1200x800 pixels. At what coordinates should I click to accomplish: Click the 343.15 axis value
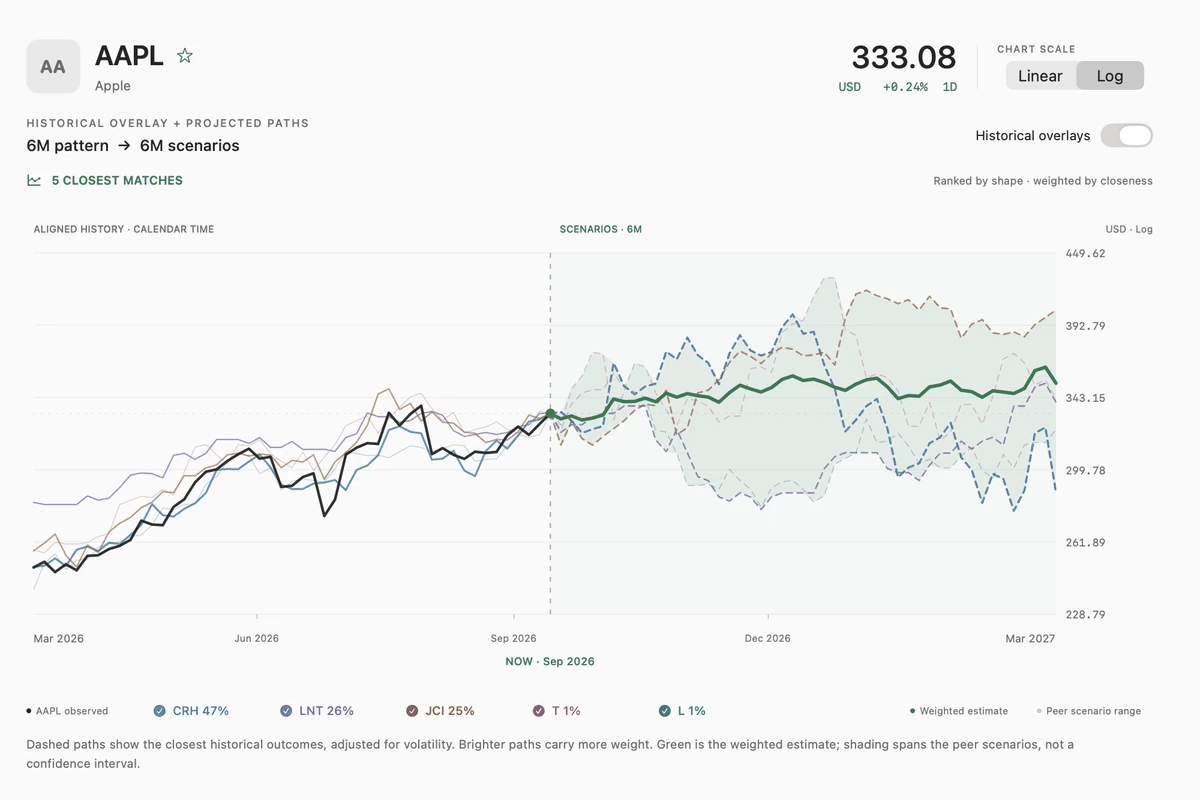click(x=1086, y=398)
